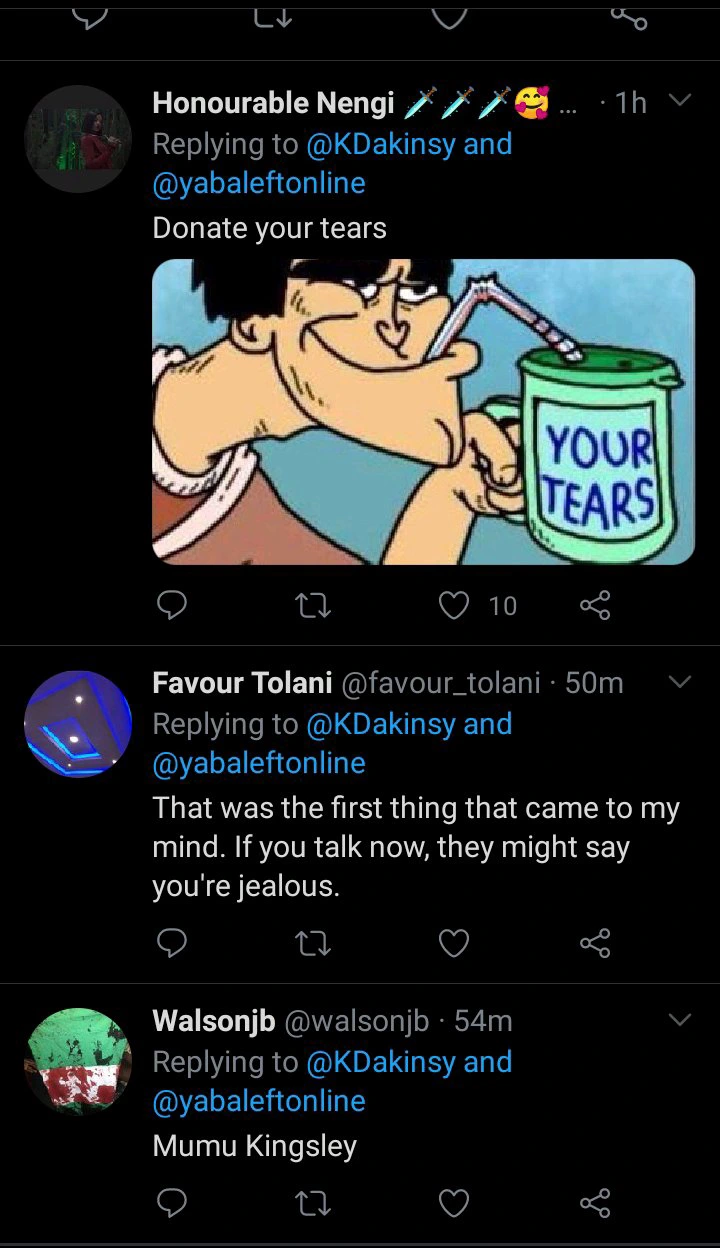Reply to Walsonjb's "Mumu Kingsley" tweet
The width and height of the screenshot is (720, 1248).
pos(173,1201)
